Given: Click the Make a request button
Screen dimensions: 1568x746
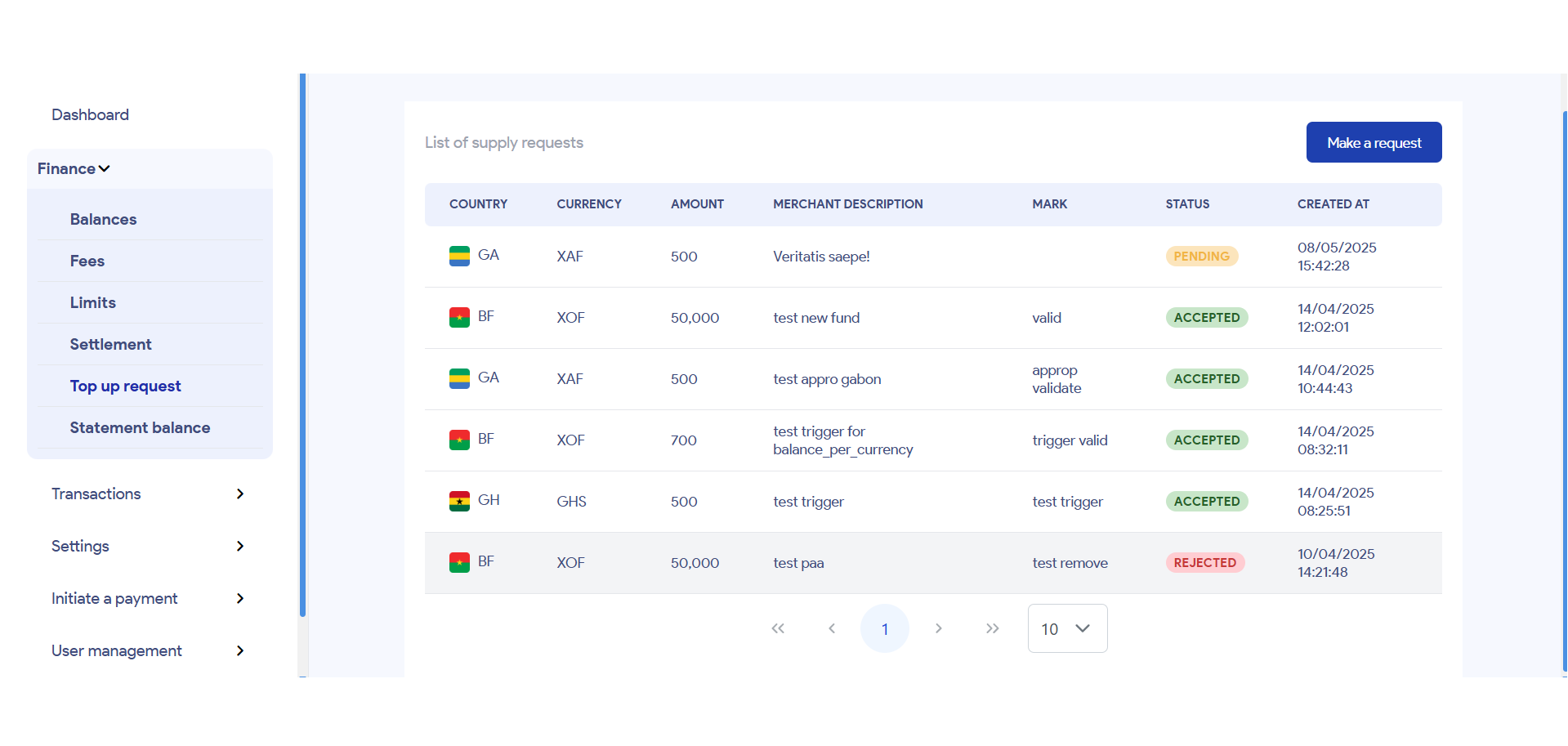Looking at the screenshot, I should click(x=1374, y=142).
